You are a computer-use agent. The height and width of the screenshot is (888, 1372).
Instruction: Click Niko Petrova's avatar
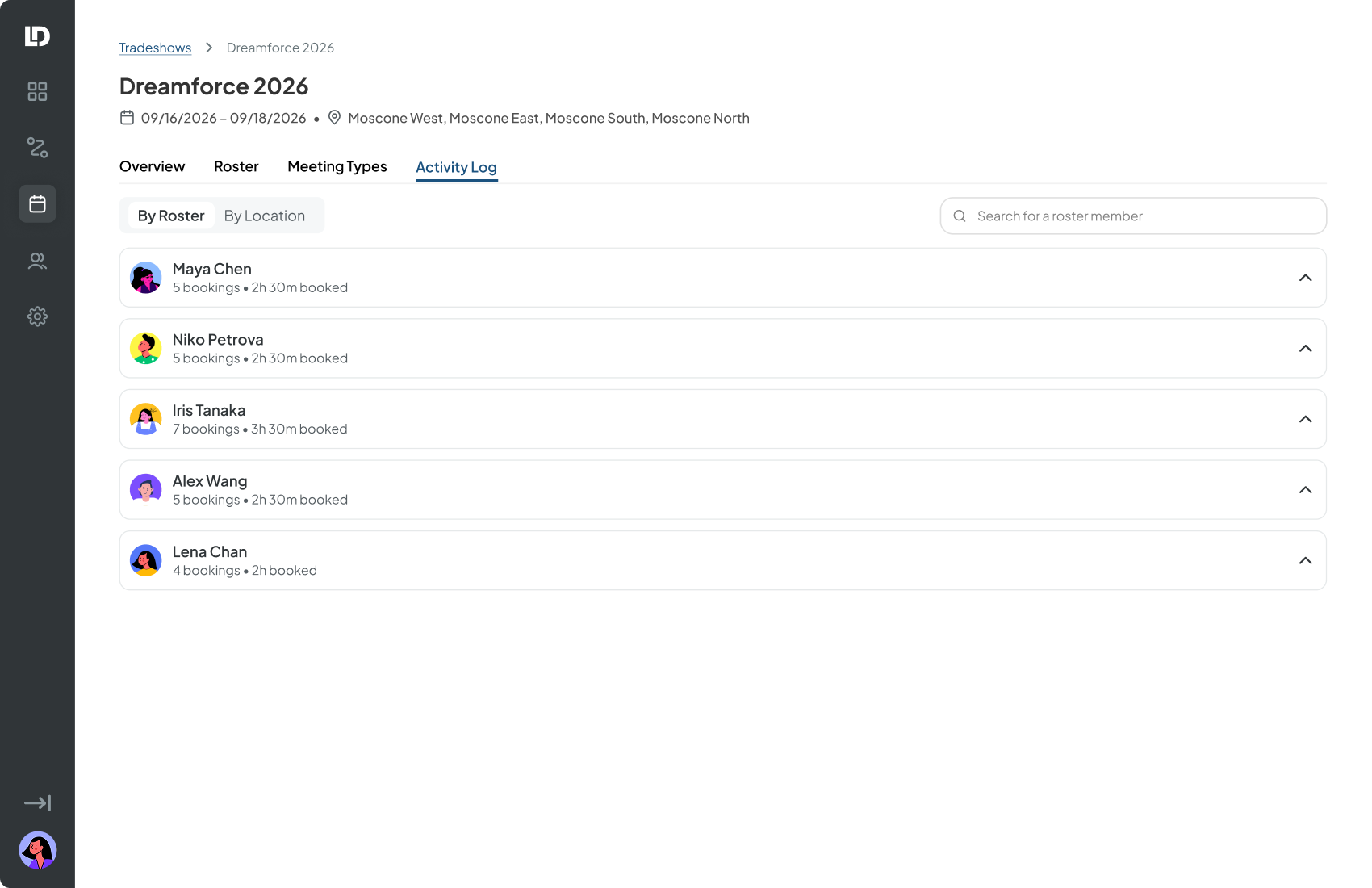pos(146,349)
